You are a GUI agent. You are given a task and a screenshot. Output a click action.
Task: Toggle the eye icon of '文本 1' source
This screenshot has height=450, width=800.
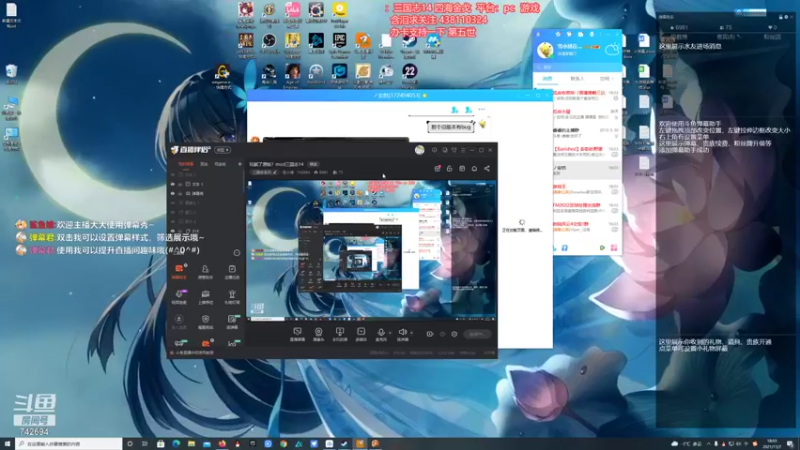(173, 184)
